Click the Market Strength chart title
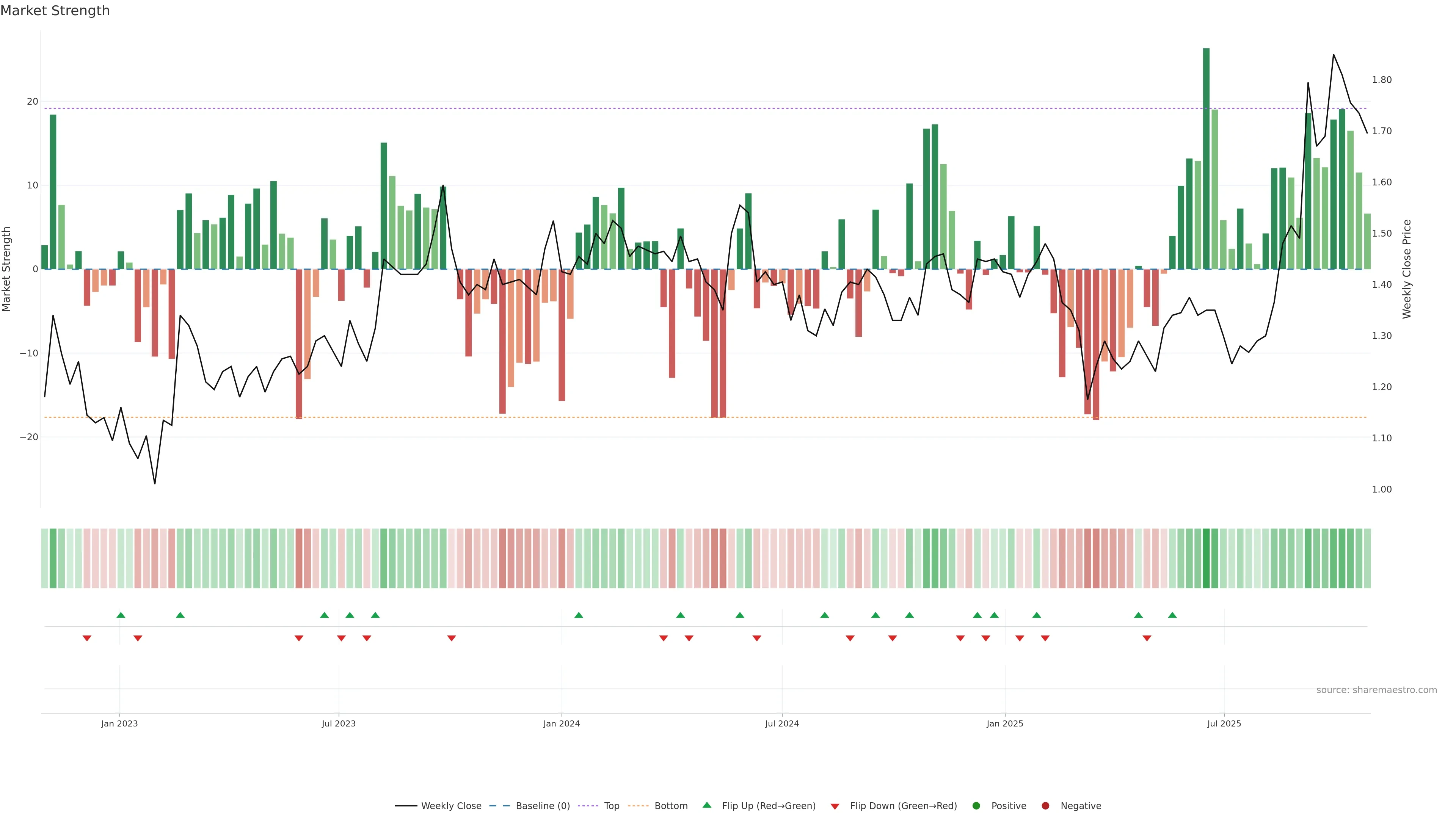 click(55, 11)
